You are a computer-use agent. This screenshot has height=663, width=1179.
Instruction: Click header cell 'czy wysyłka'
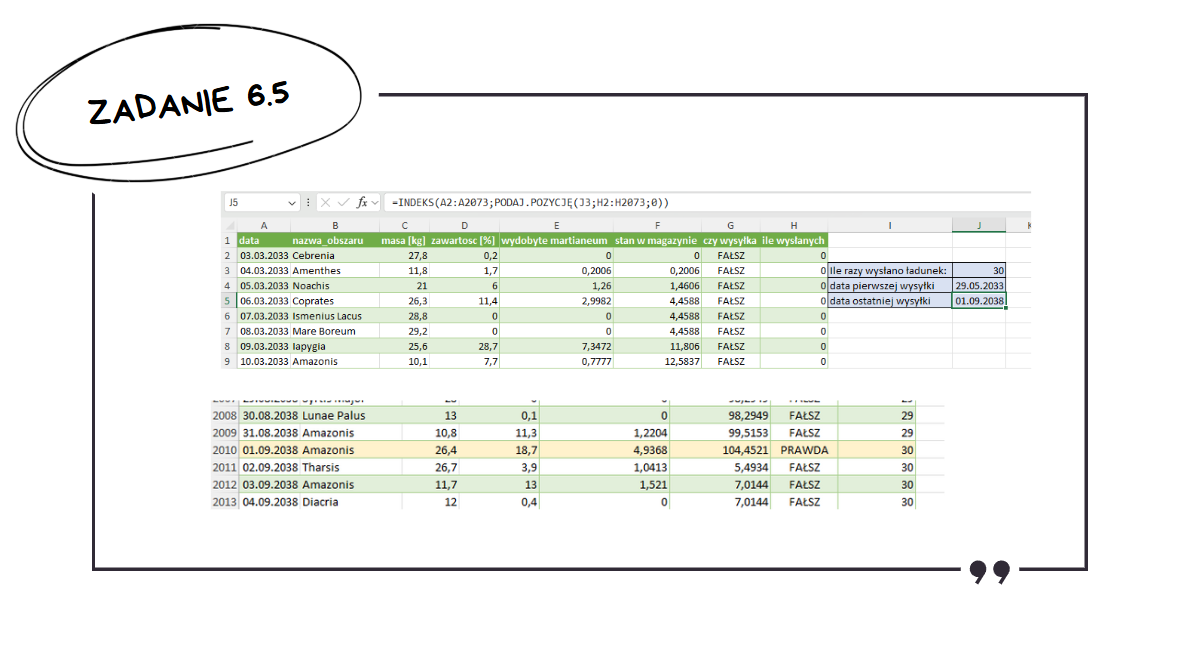(730, 241)
